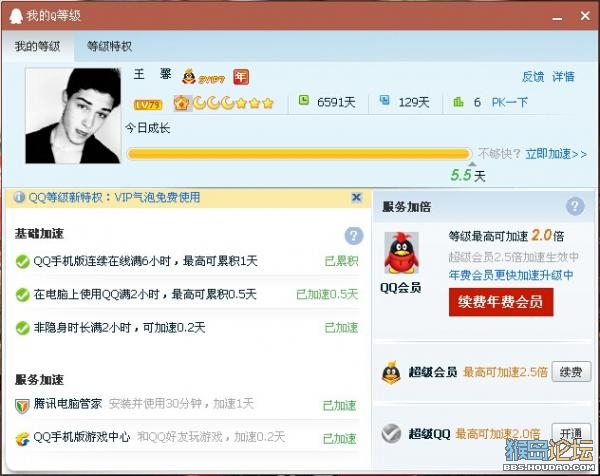The height and width of the screenshot is (476, 600).
Task: Minimize the 我的Q等级 window
Action: pos(557,17)
